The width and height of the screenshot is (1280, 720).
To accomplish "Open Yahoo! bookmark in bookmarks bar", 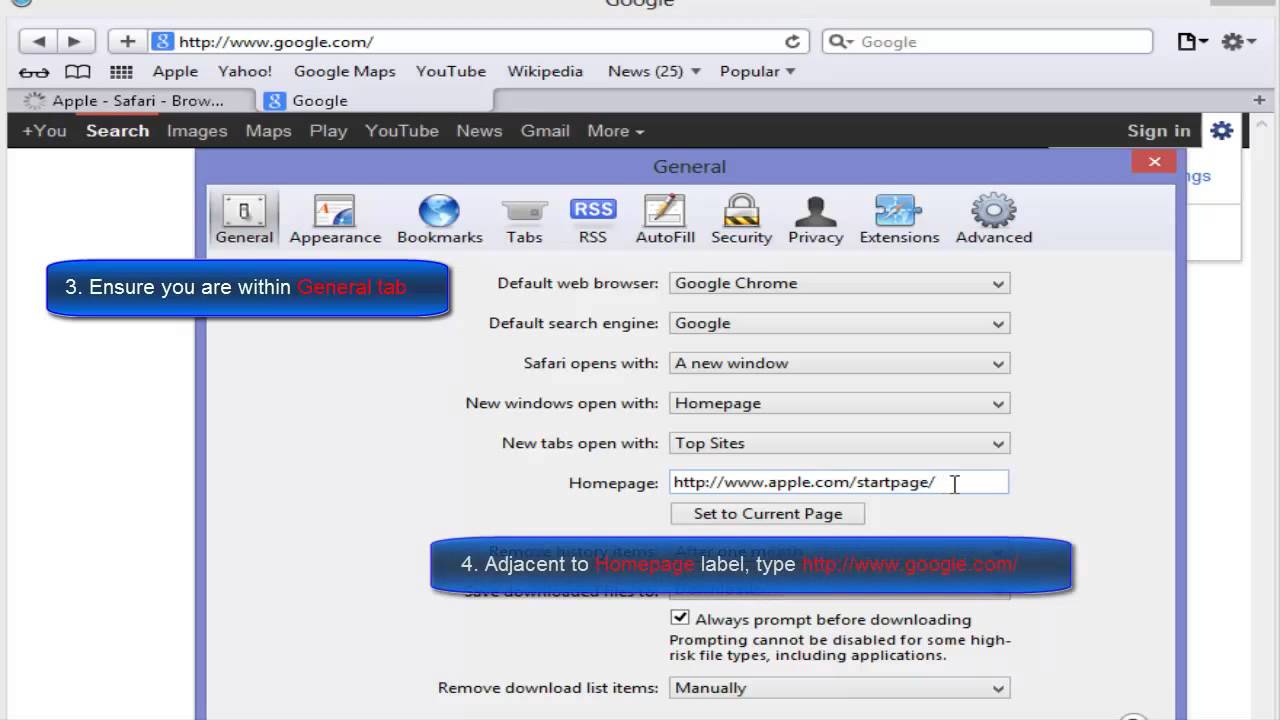I will pos(245,72).
